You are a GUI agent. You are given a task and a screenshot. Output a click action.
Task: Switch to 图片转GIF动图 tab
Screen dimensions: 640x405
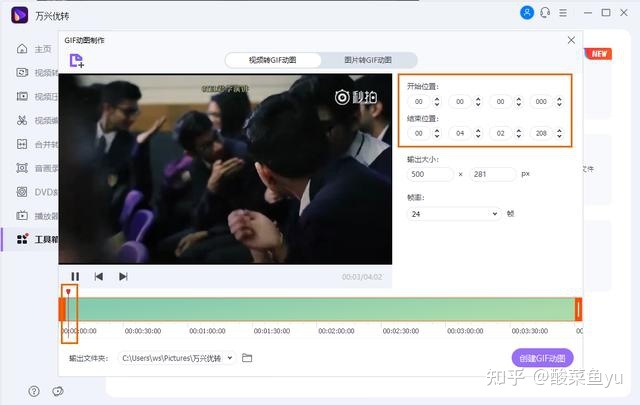tap(368, 60)
